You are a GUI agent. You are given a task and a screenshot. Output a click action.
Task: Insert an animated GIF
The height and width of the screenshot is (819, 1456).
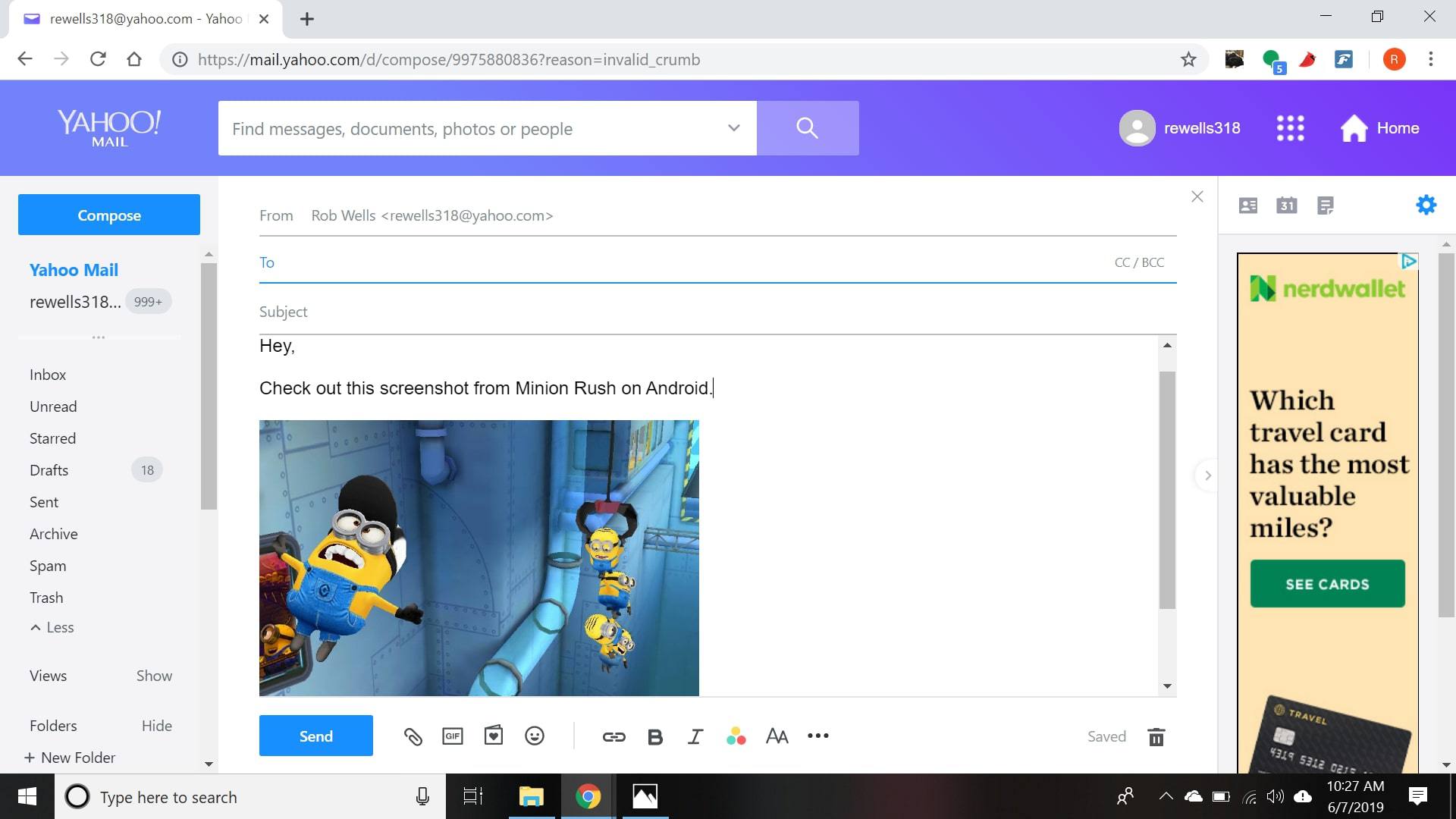[453, 736]
